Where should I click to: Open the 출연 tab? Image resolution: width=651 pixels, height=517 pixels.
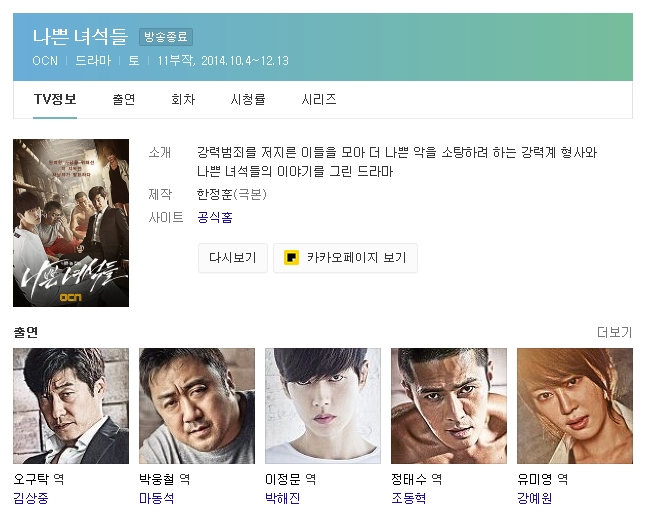(124, 100)
